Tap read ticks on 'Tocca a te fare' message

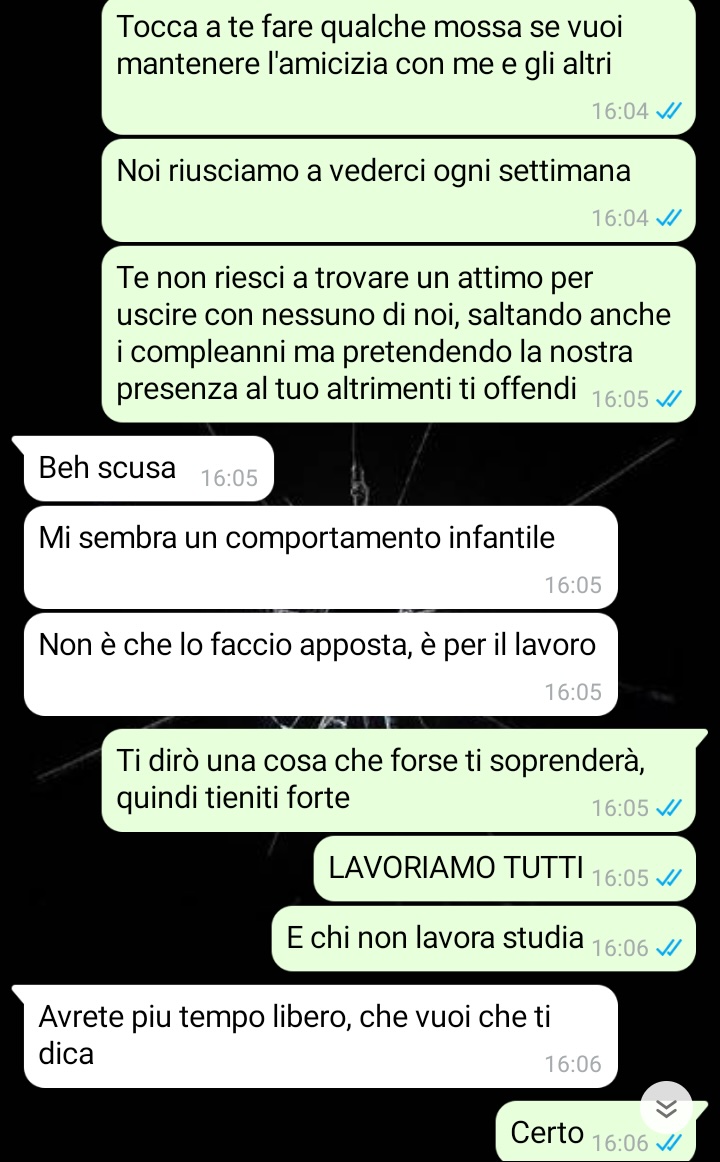(669, 111)
